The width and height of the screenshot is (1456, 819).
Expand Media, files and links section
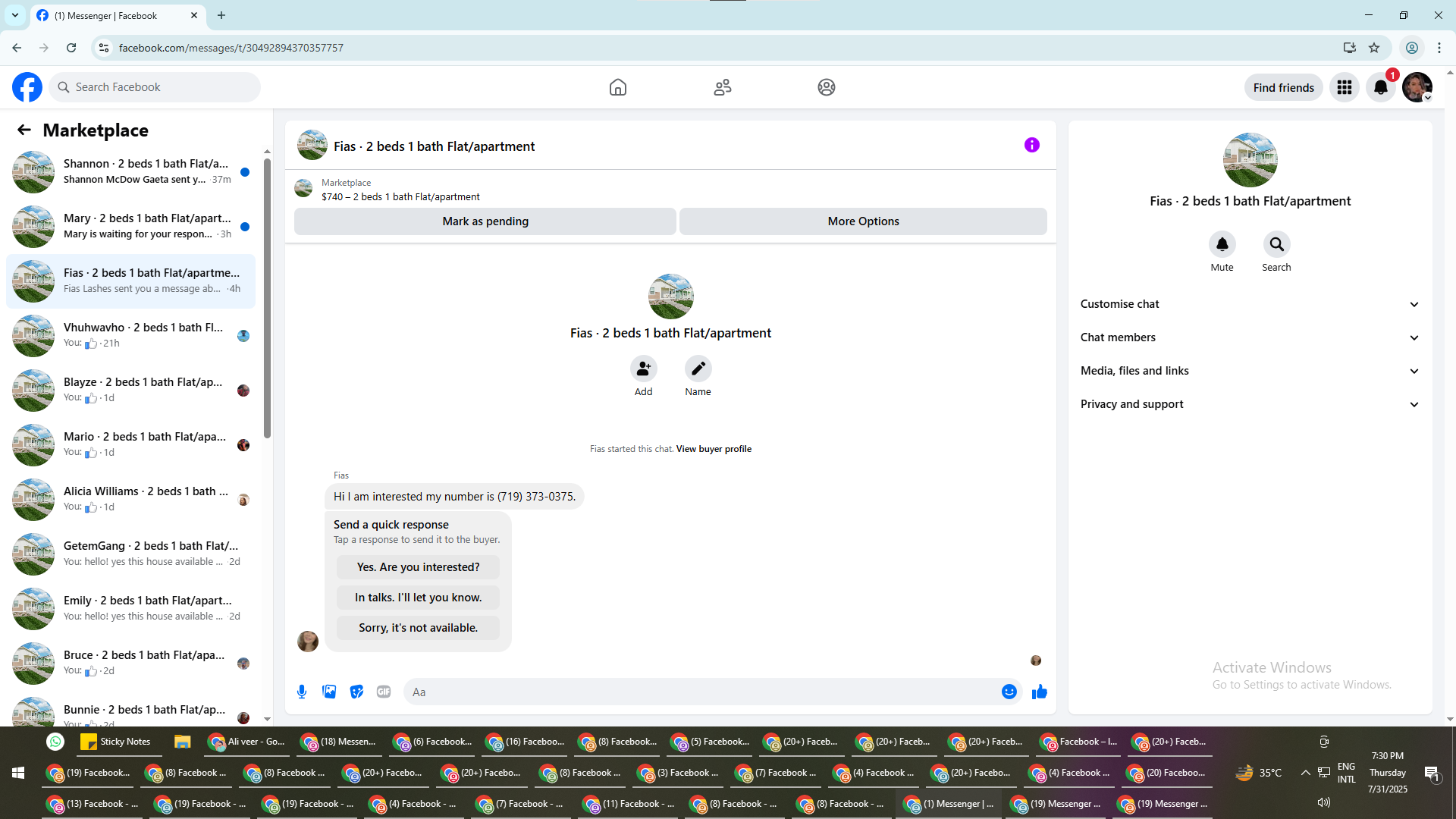click(1249, 371)
